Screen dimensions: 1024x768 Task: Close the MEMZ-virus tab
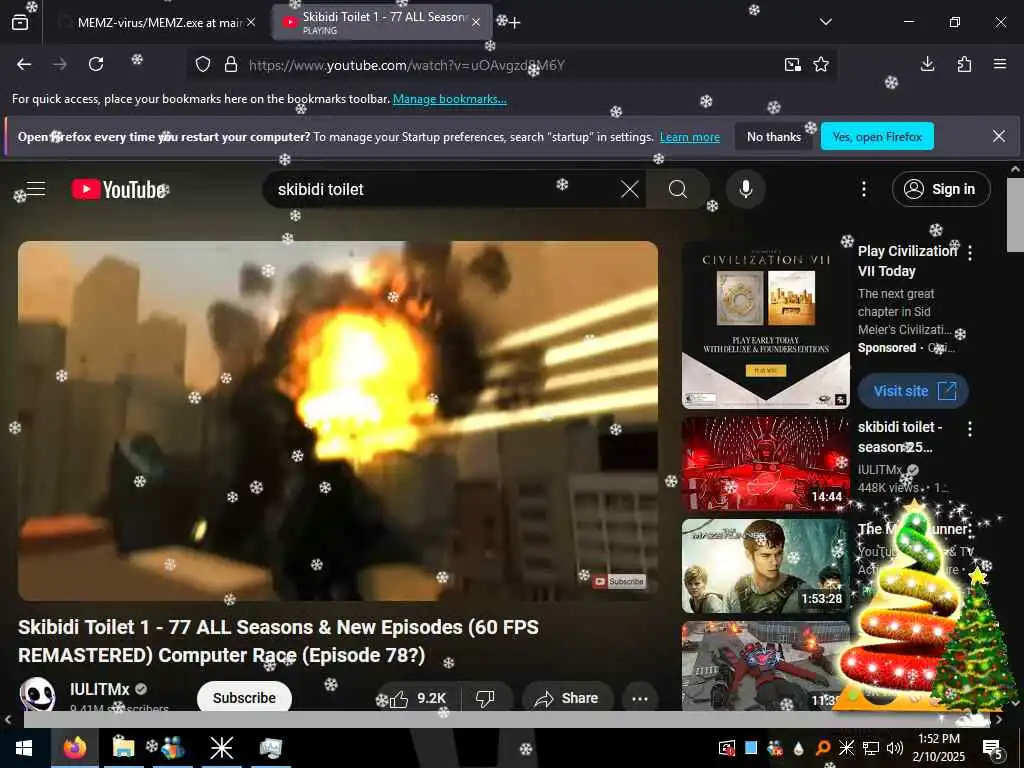tap(251, 22)
